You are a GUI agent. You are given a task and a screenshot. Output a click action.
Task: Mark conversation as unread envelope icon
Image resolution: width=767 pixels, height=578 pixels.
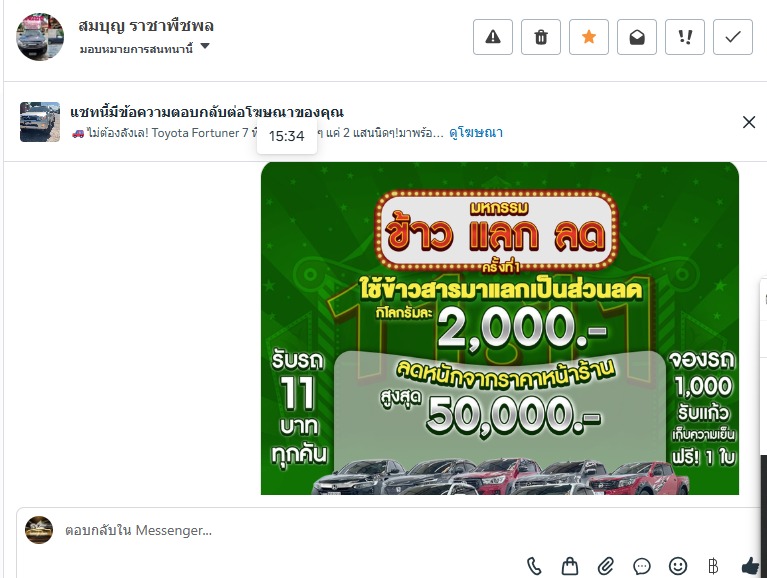[636, 37]
